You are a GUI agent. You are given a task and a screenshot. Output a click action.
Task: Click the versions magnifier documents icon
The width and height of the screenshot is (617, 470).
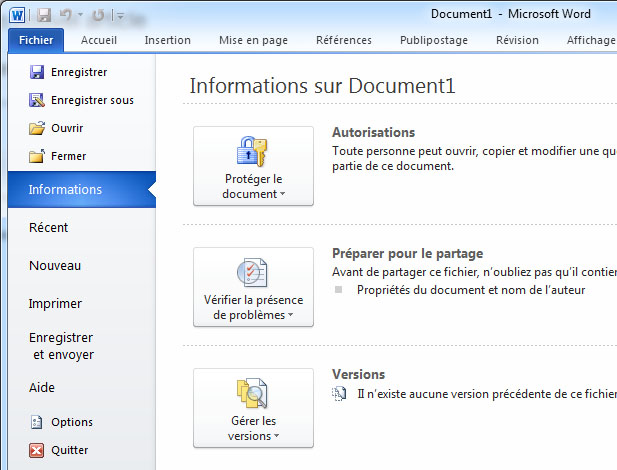(x=252, y=393)
